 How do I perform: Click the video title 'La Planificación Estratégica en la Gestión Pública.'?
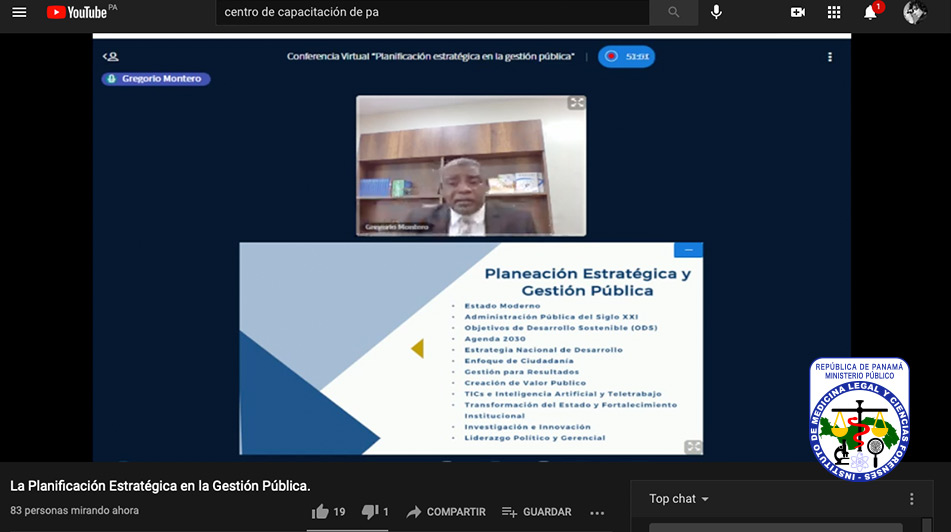[x=160, y=486]
